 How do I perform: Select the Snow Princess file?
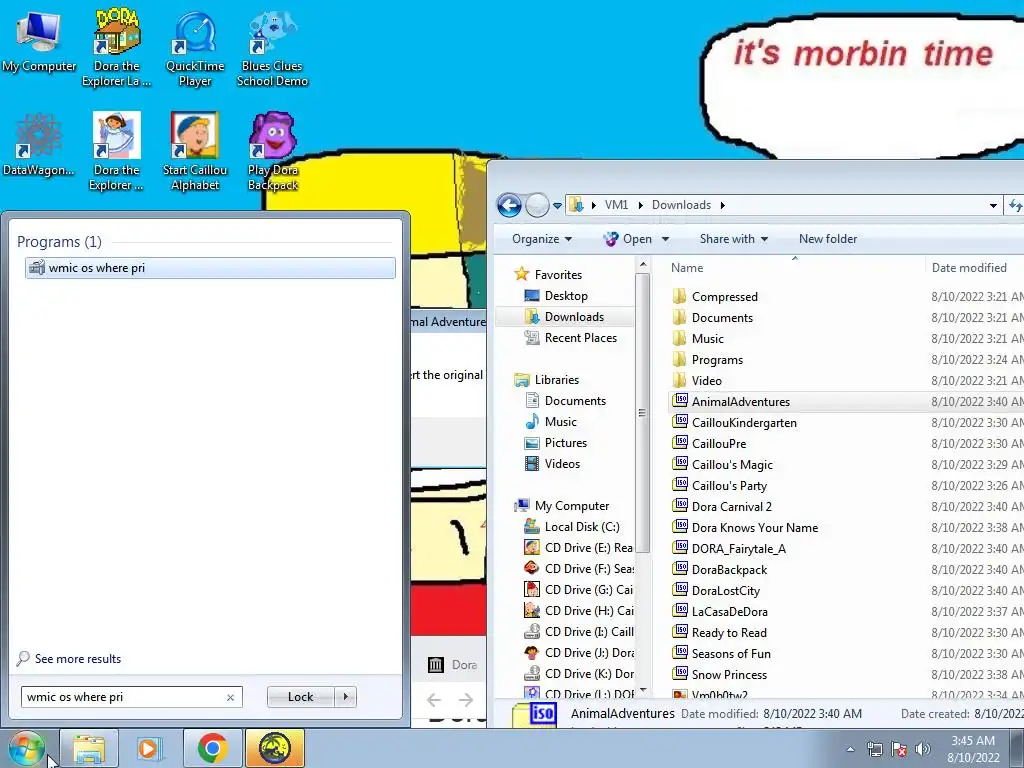click(720, 675)
